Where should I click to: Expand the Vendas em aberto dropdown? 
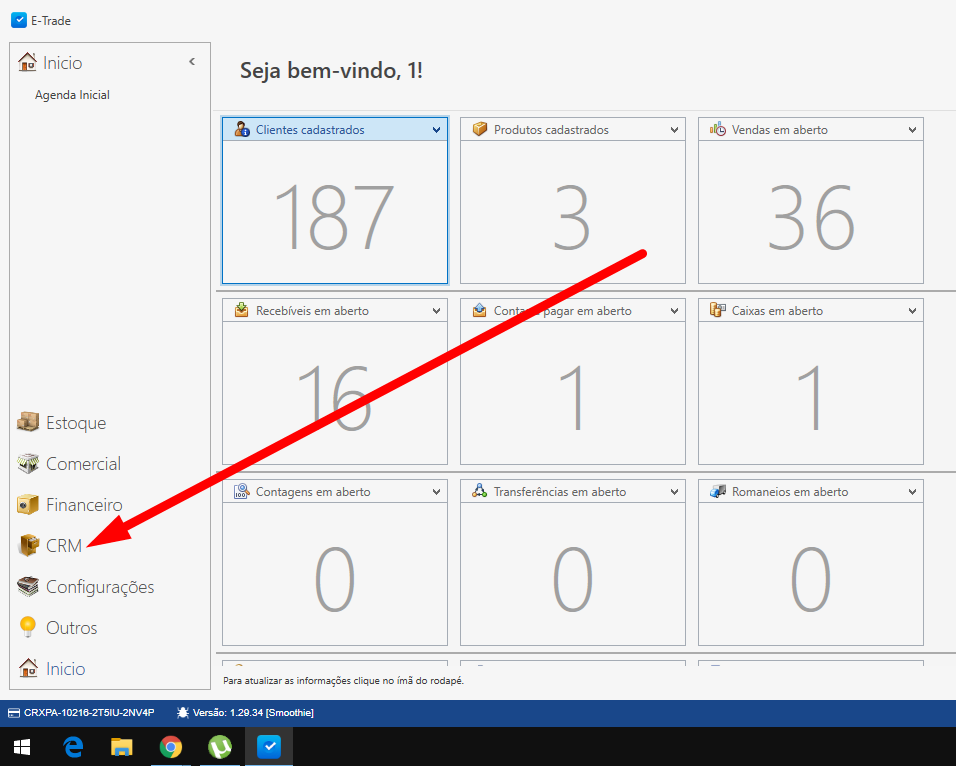pyautogui.click(x=912, y=130)
